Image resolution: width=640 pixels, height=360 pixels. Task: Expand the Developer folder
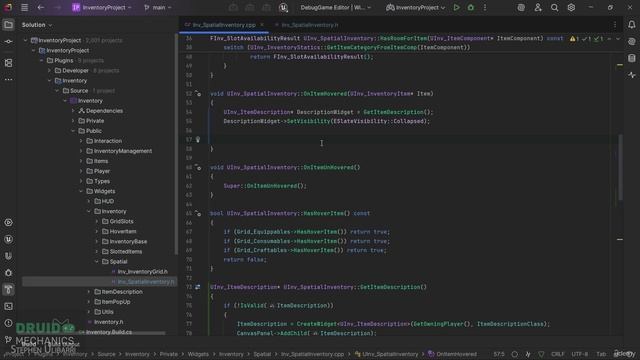49,71
